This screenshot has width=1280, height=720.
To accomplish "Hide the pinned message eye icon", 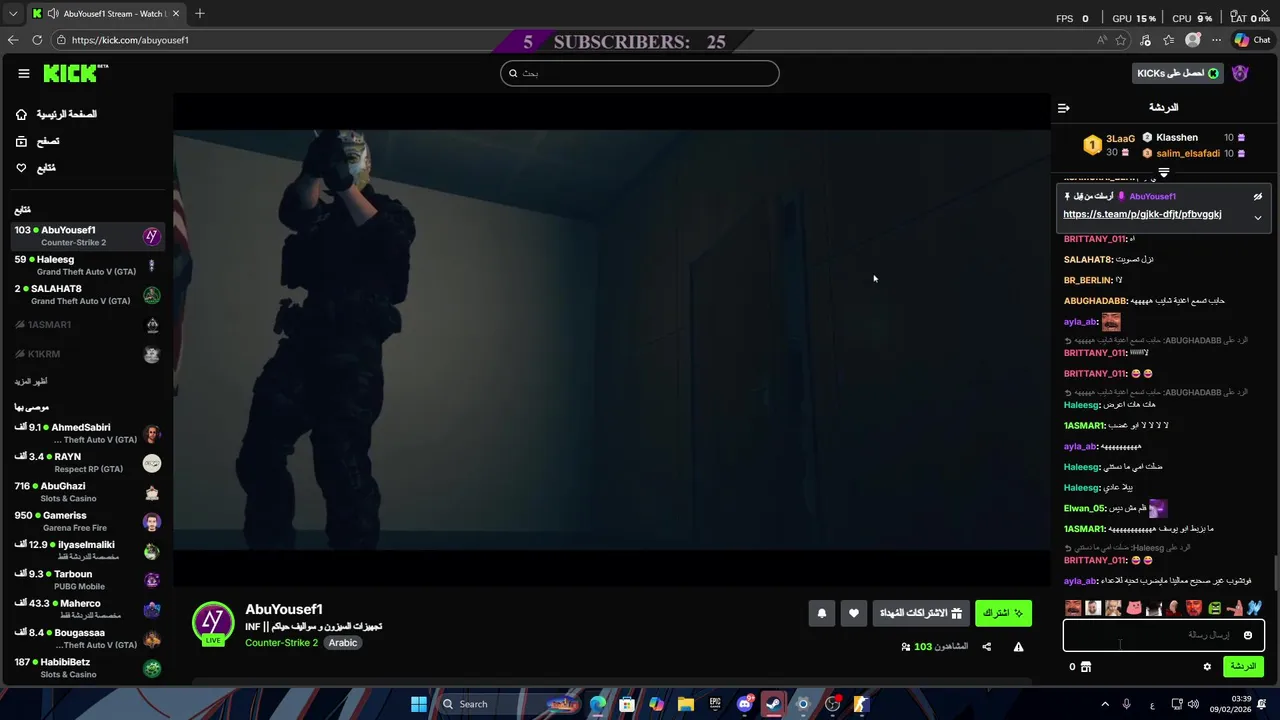I will pyautogui.click(x=1258, y=197).
